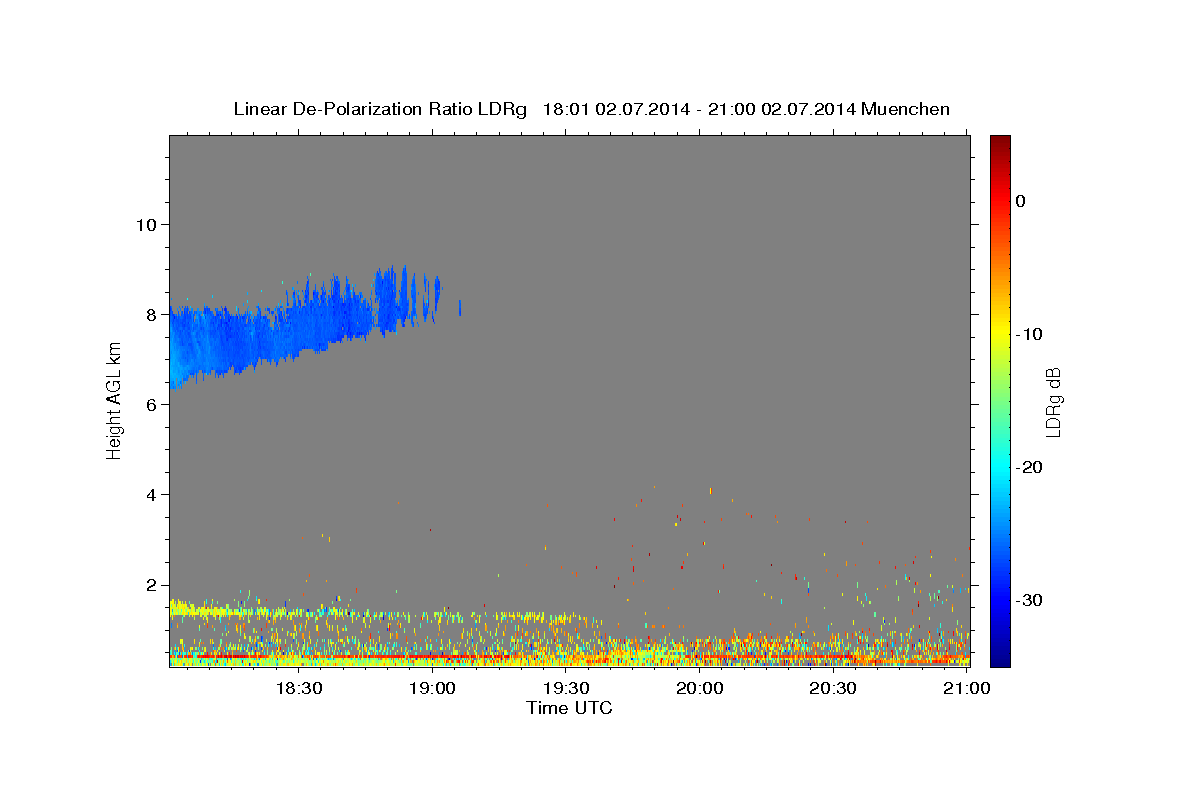This screenshot has width=1200, height=800.
Task: Click the "Height AGL km" axis label
Action: 114,401
